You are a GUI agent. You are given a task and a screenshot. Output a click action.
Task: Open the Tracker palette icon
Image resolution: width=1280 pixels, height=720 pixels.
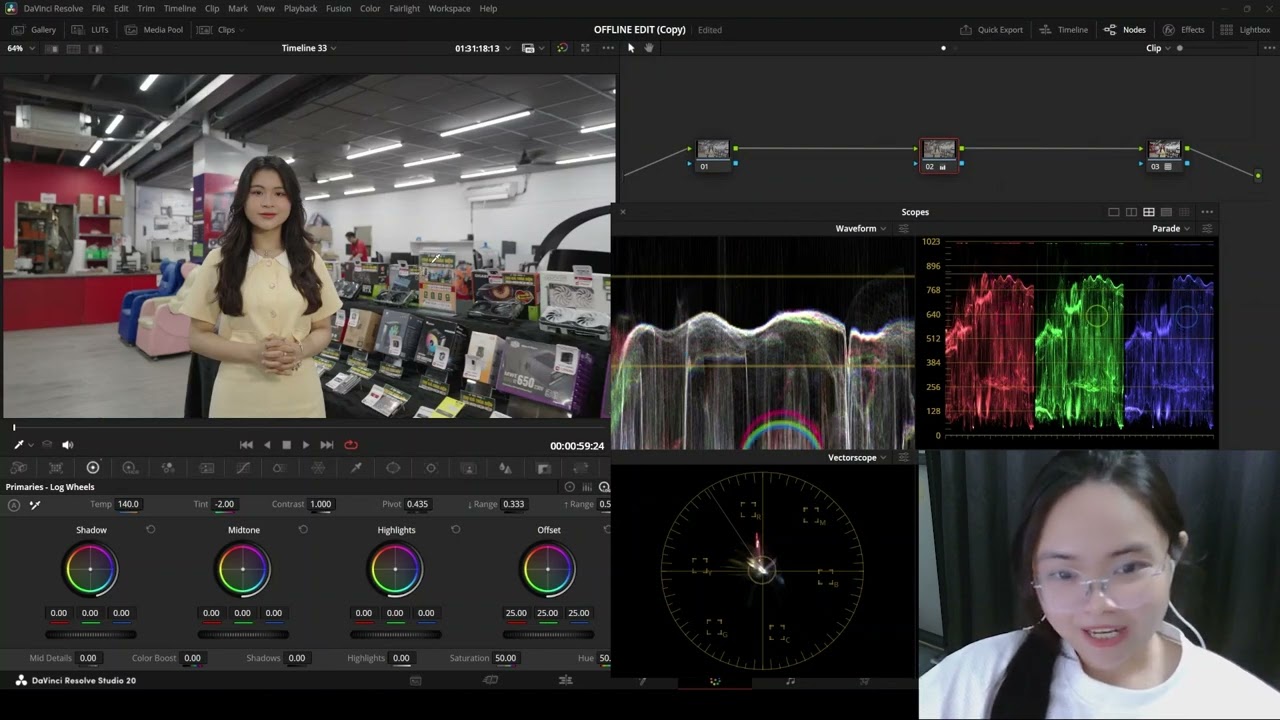coord(431,468)
